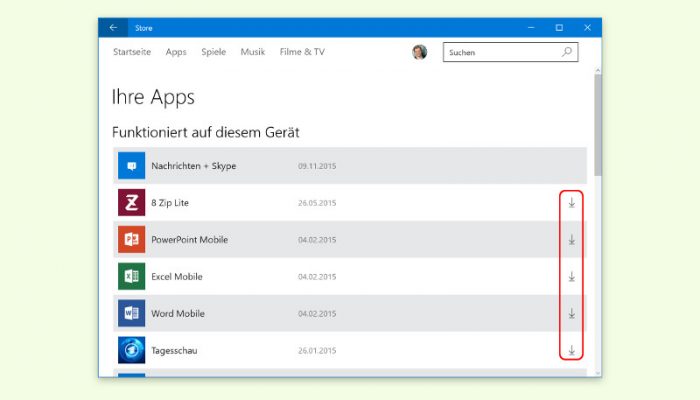This screenshot has width=700, height=400.
Task: Open PowerPoint Mobile app name
Action: pos(190,240)
